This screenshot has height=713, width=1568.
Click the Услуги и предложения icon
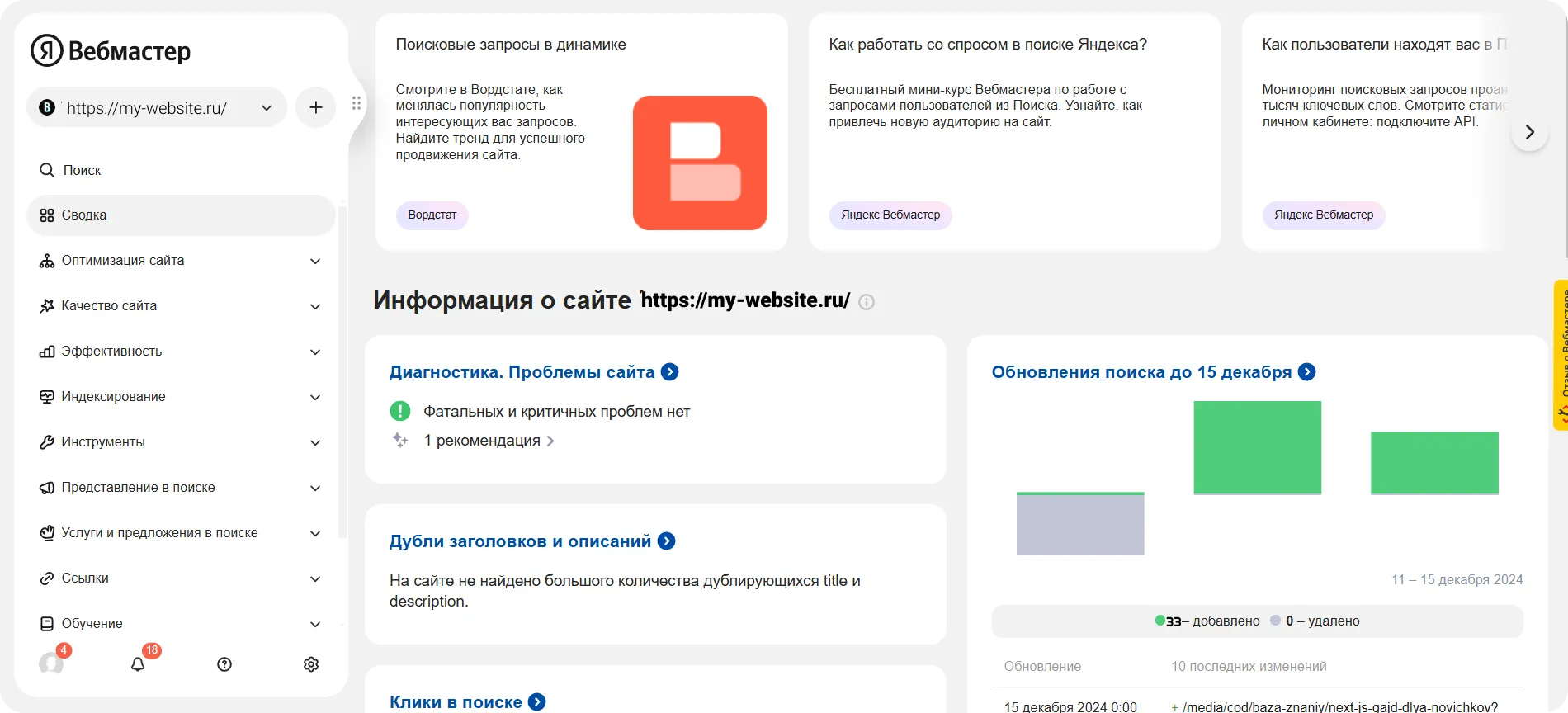pyautogui.click(x=47, y=533)
